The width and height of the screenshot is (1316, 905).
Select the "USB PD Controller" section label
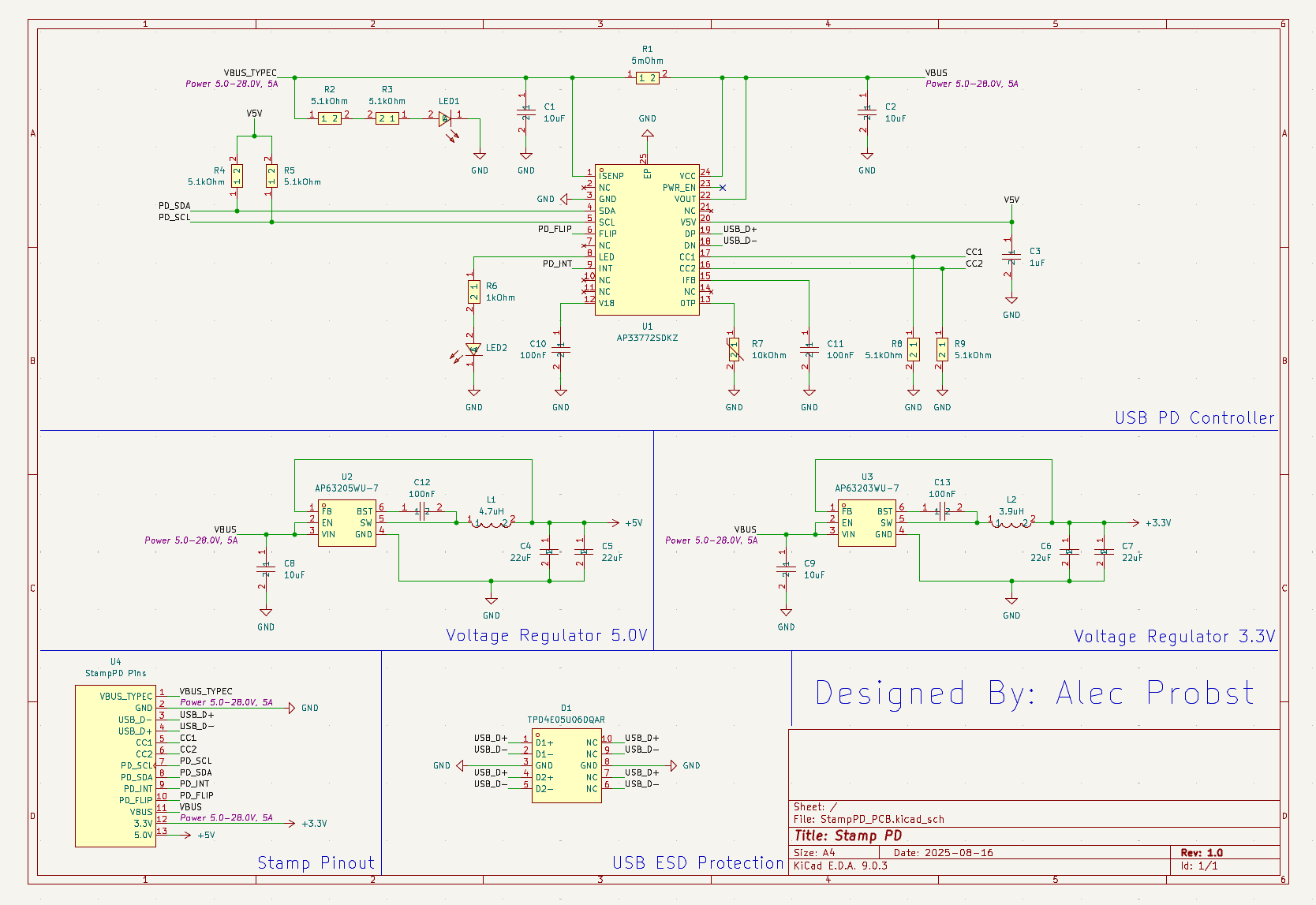(1194, 418)
